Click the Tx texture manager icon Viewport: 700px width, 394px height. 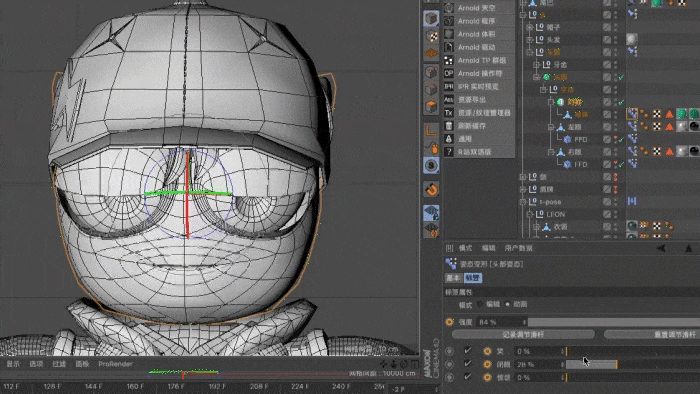[449, 112]
